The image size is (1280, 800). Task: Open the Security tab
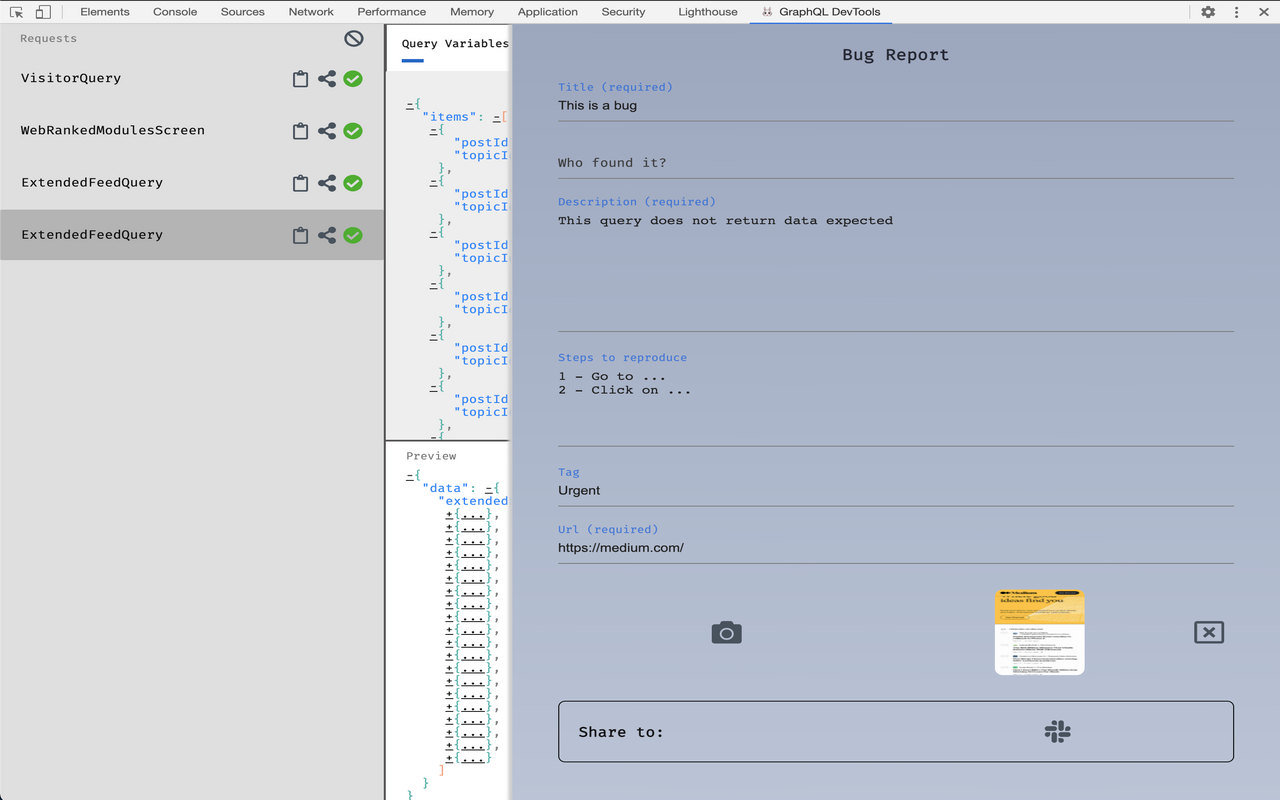click(624, 12)
